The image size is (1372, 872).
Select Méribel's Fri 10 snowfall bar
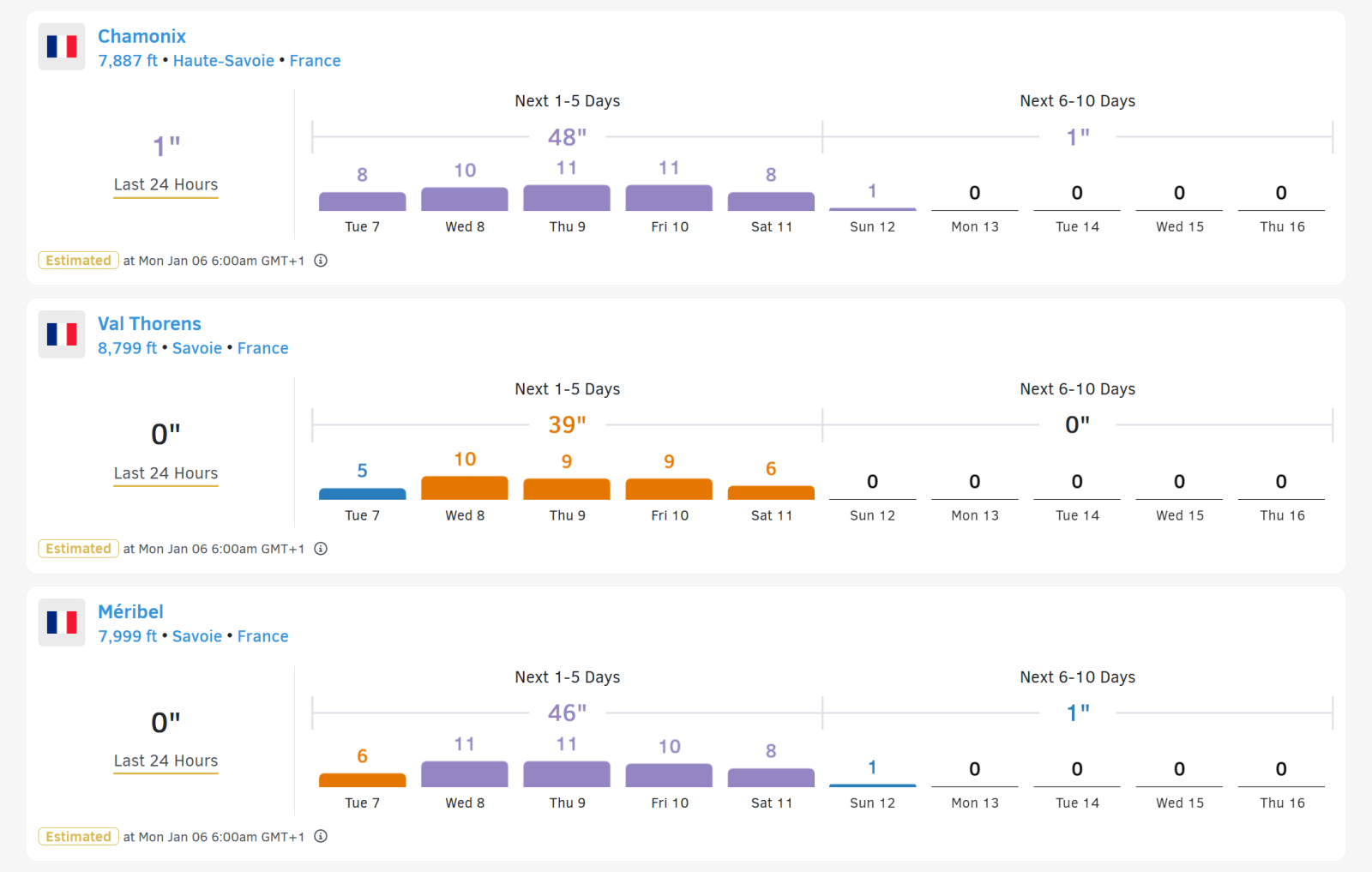coord(669,775)
